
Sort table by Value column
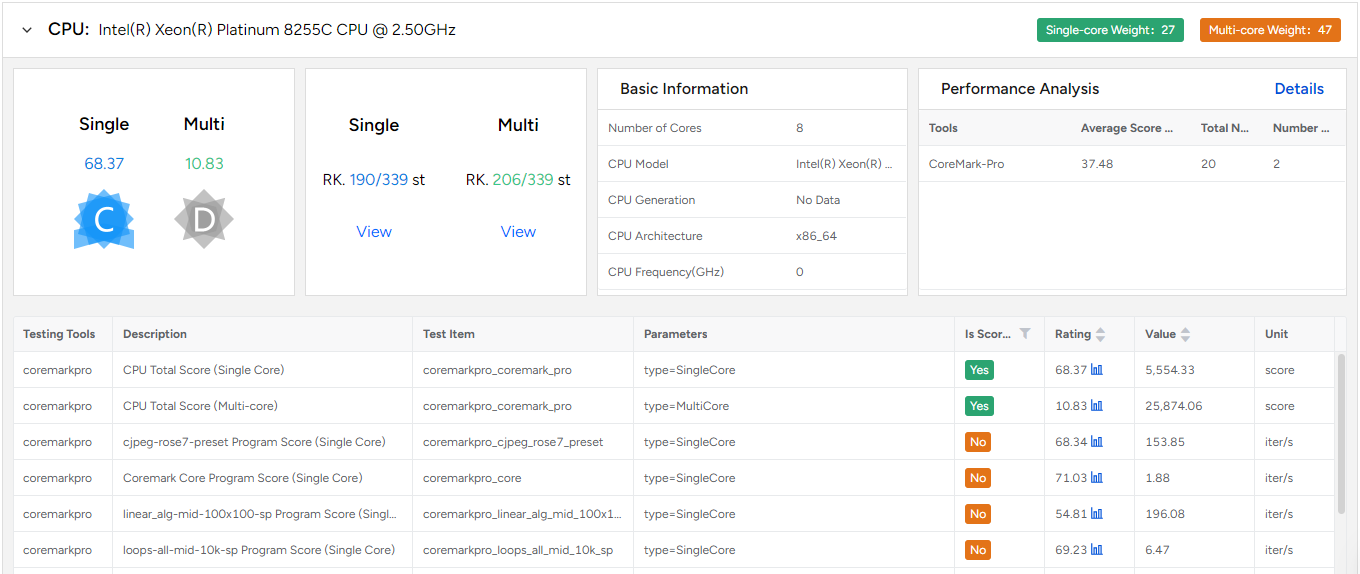[1185, 334]
